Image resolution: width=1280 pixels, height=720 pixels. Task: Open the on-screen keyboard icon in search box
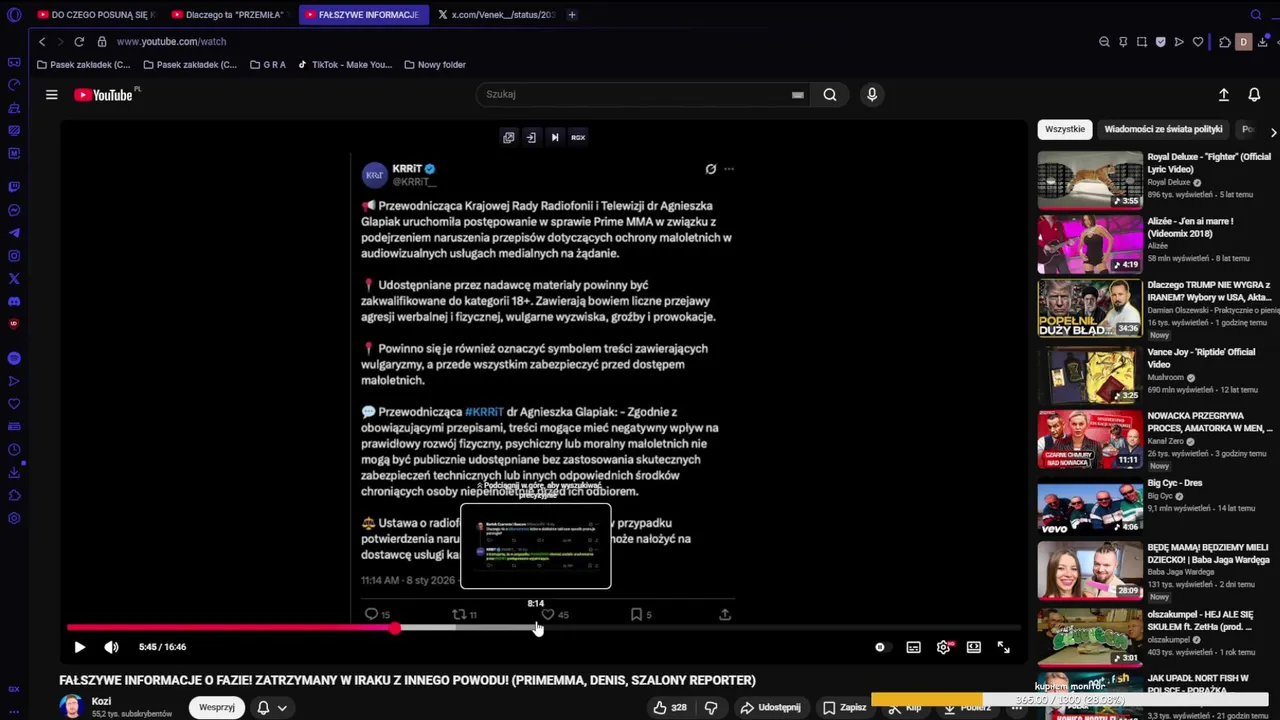click(797, 95)
